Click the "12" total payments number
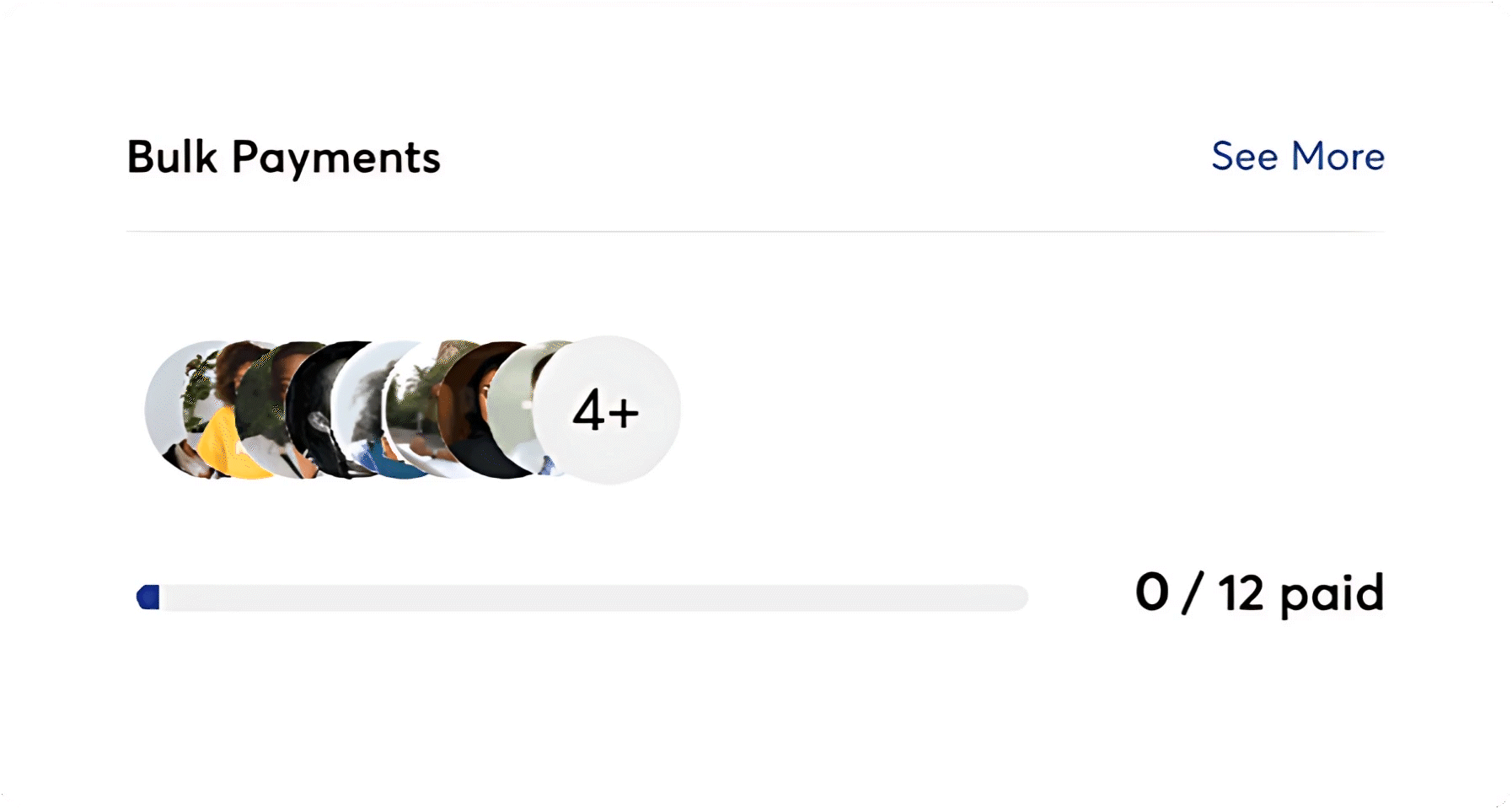The height and width of the screenshot is (809, 1512). coord(1241,592)
